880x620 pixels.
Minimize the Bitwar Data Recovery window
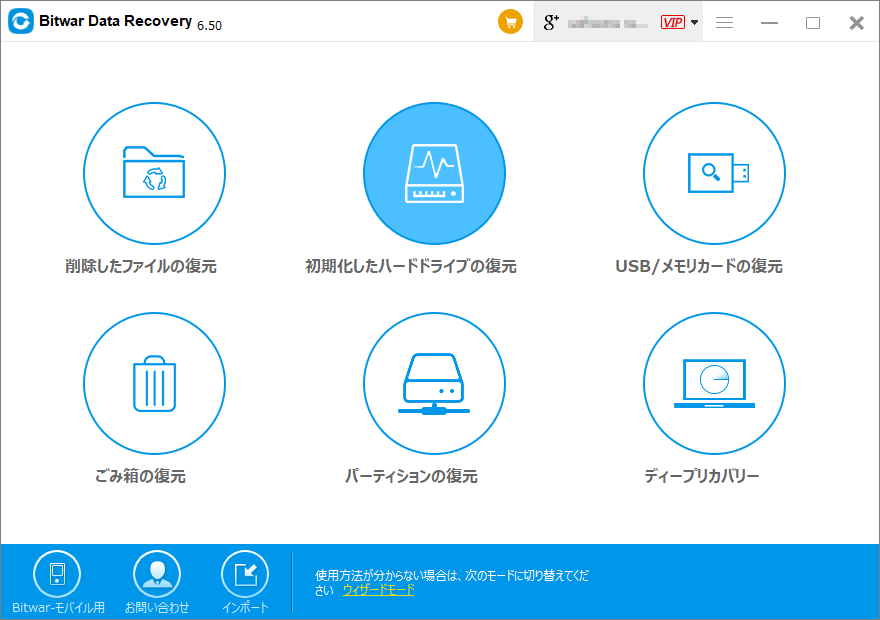(768, 23)
